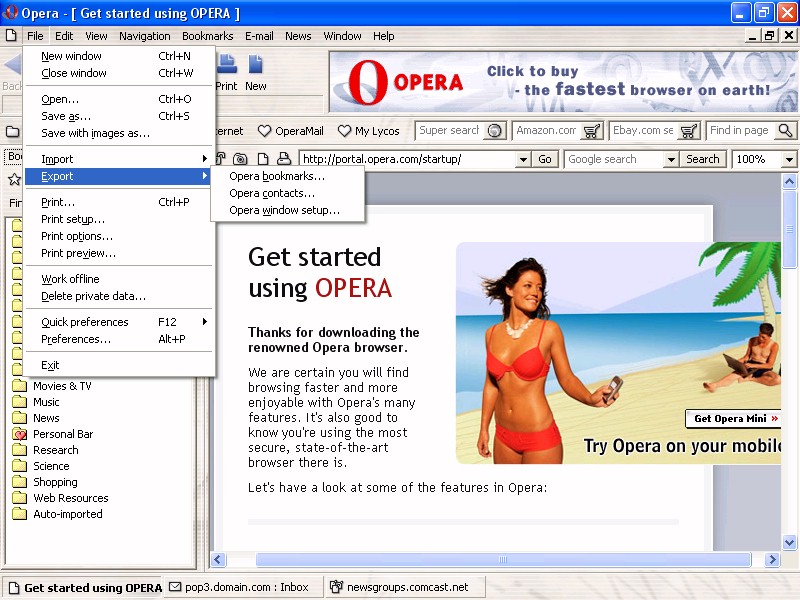Open the Navigation menu
Screen dimensions: 800x600
(x=145, y=36)
